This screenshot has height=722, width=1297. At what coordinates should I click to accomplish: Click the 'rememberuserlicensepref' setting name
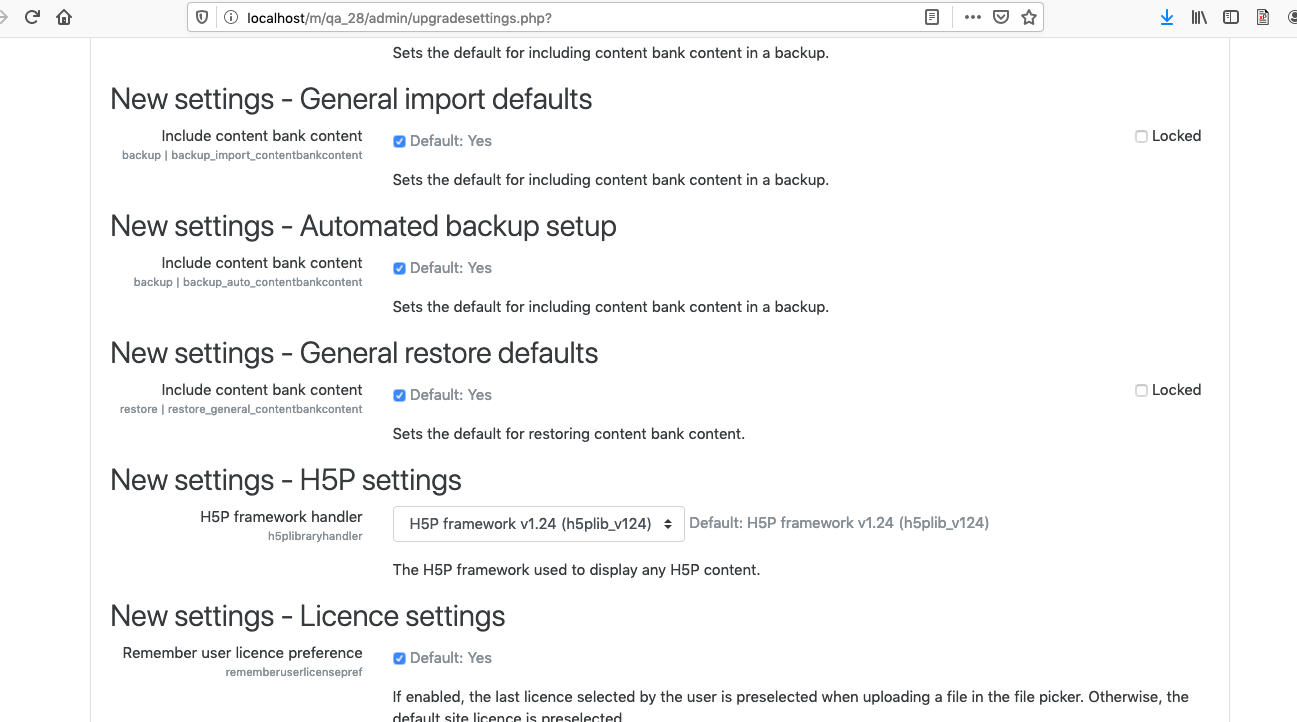tap(294, 673)
